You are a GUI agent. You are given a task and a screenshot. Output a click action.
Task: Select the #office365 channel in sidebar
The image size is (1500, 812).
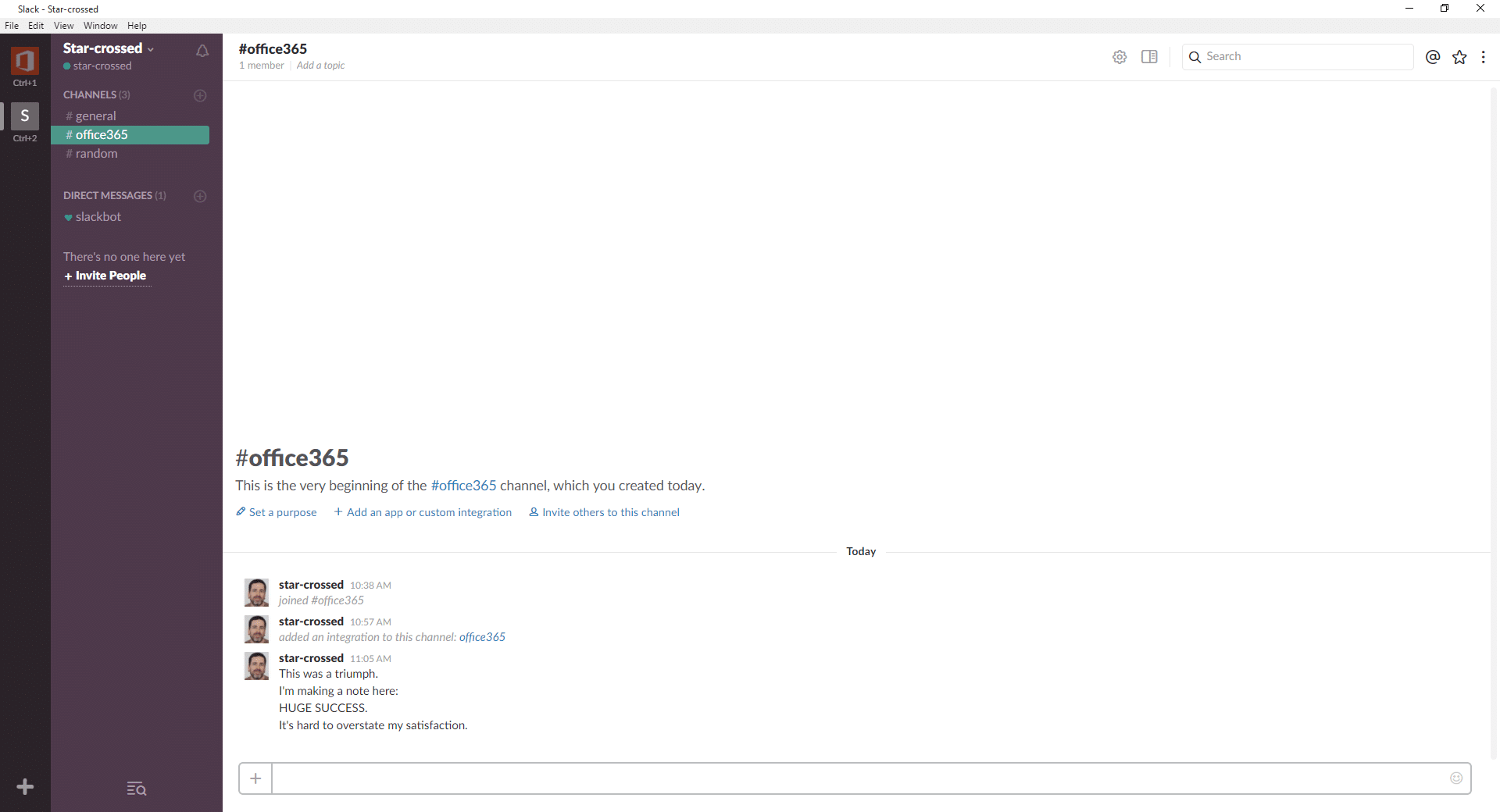130,135
